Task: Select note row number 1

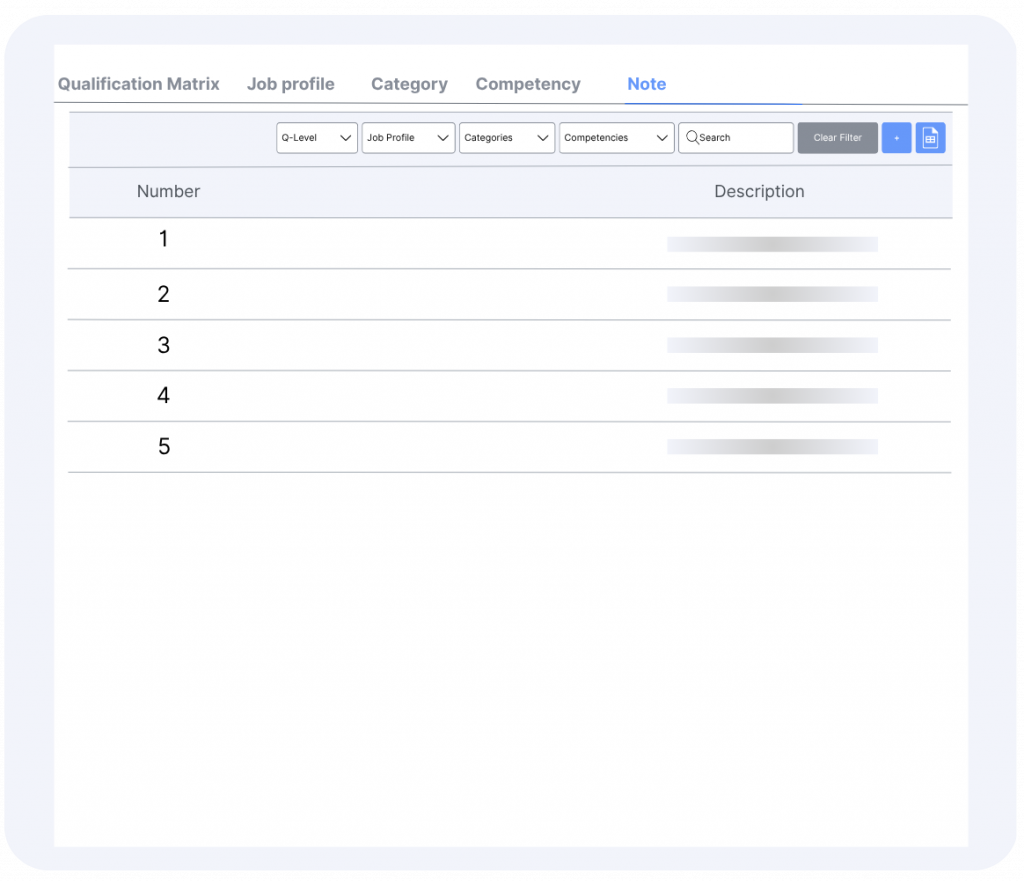Action: pyautogui.click(x=164, y=240)
